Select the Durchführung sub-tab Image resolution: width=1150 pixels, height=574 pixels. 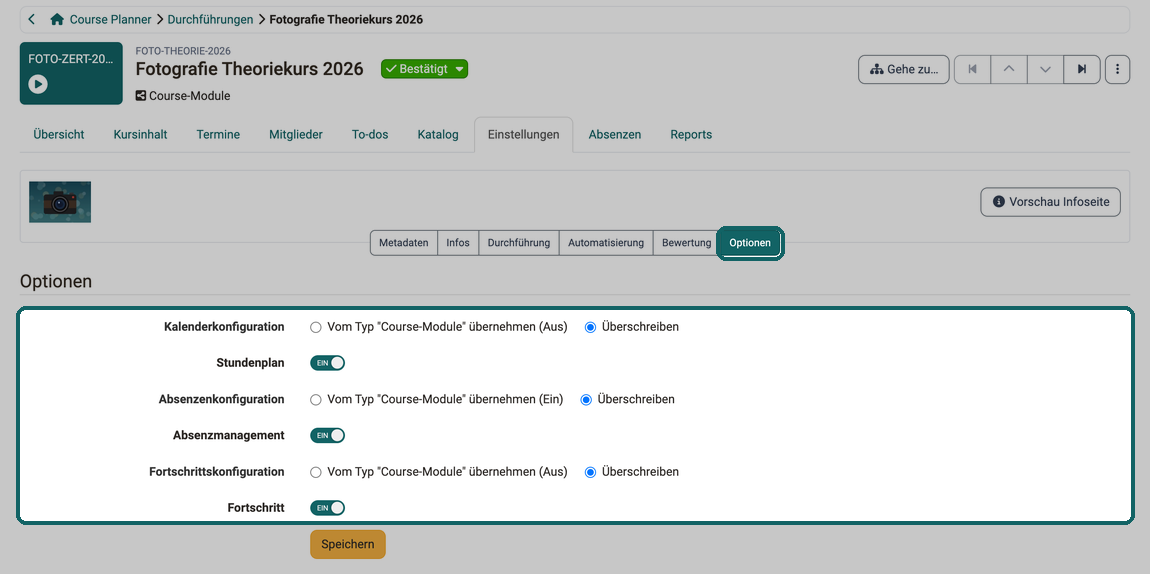(519, 243)
